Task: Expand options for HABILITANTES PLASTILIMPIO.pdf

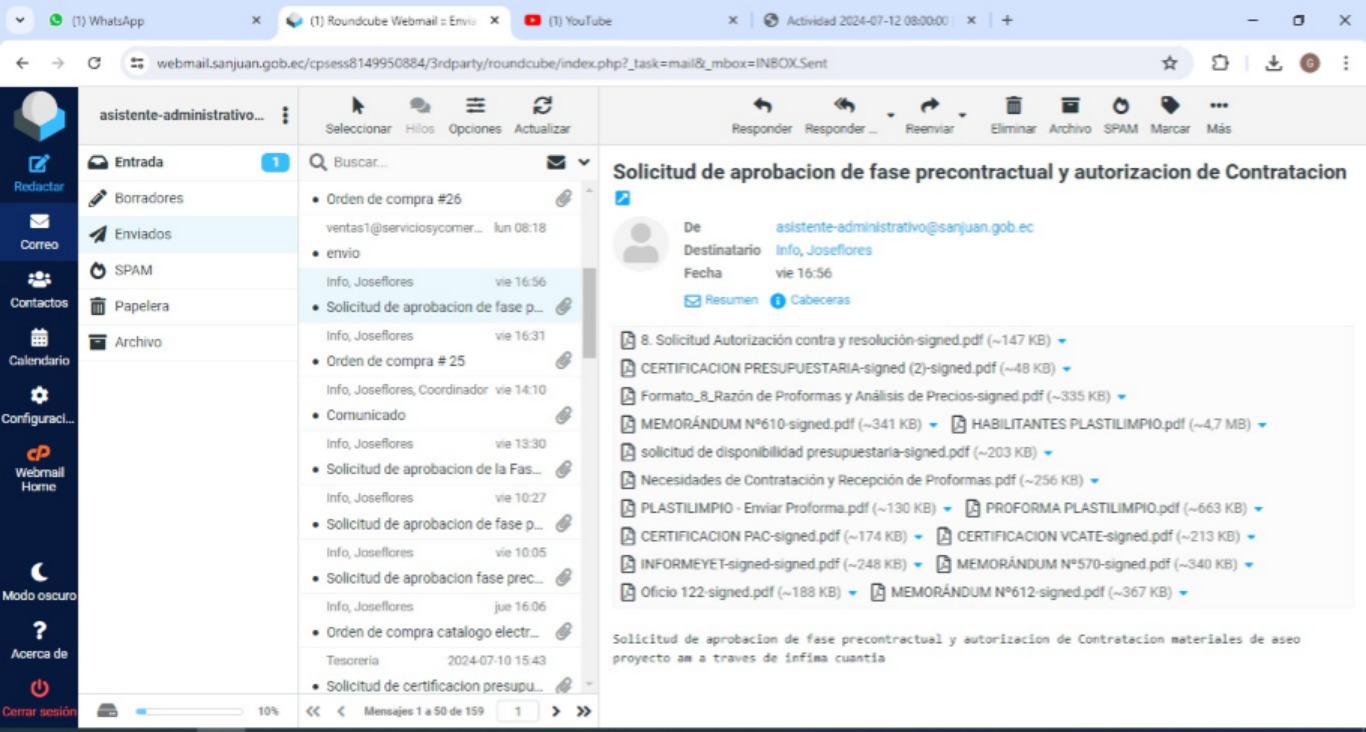Action: (x=1262, y=425)
